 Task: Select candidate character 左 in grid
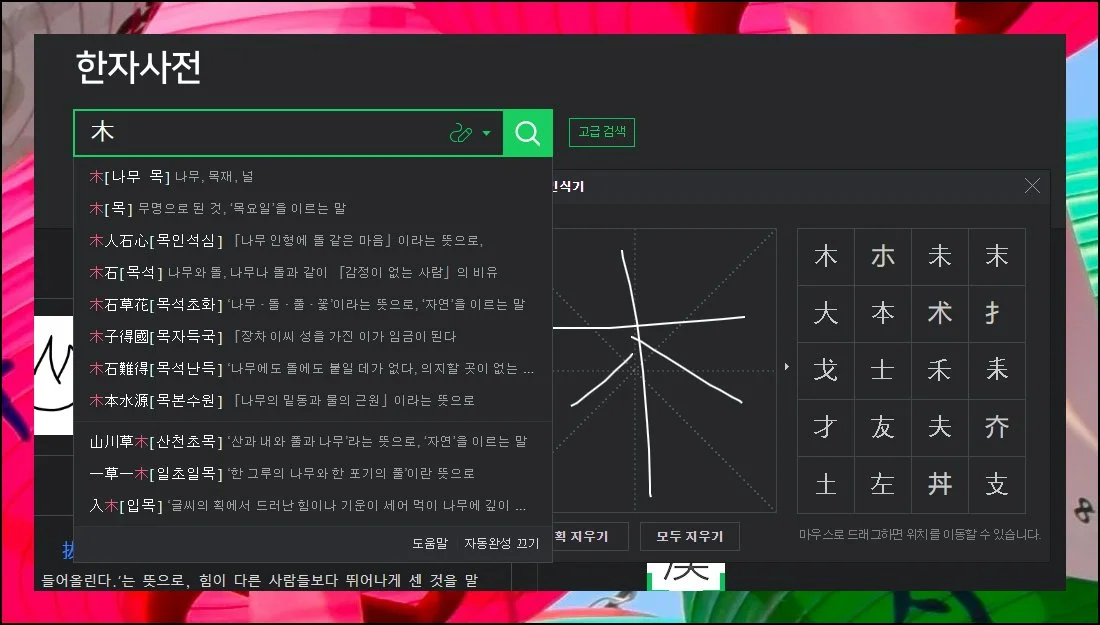(882, 485)
